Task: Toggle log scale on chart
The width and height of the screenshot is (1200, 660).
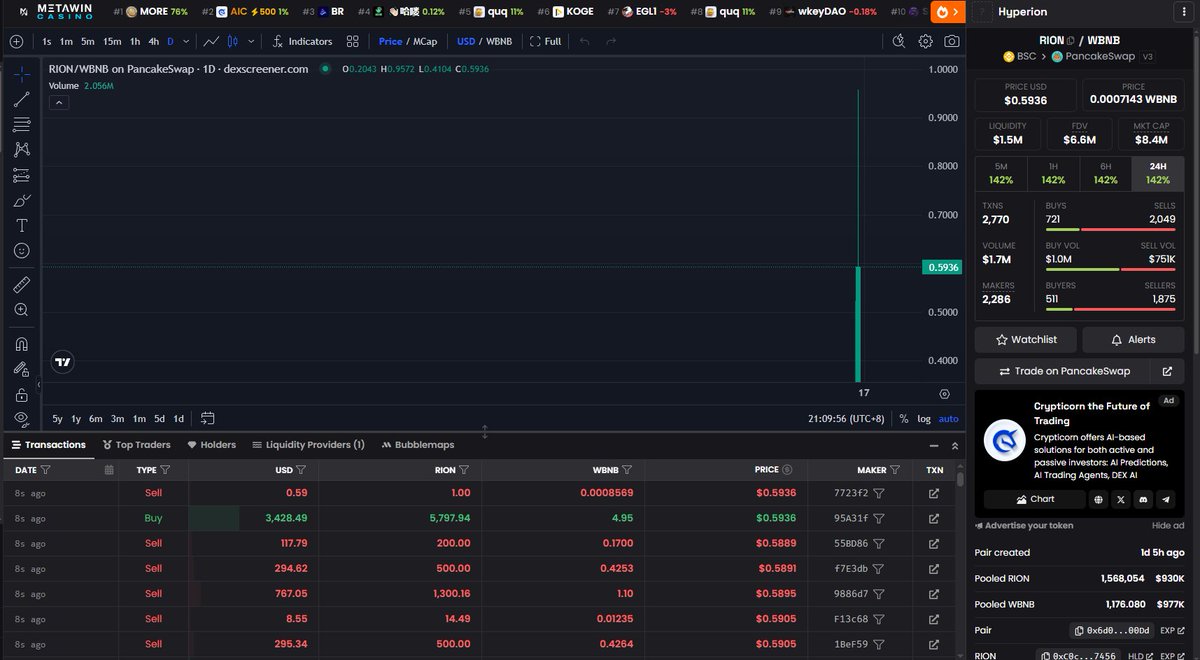Action: [x=923, y=419]
